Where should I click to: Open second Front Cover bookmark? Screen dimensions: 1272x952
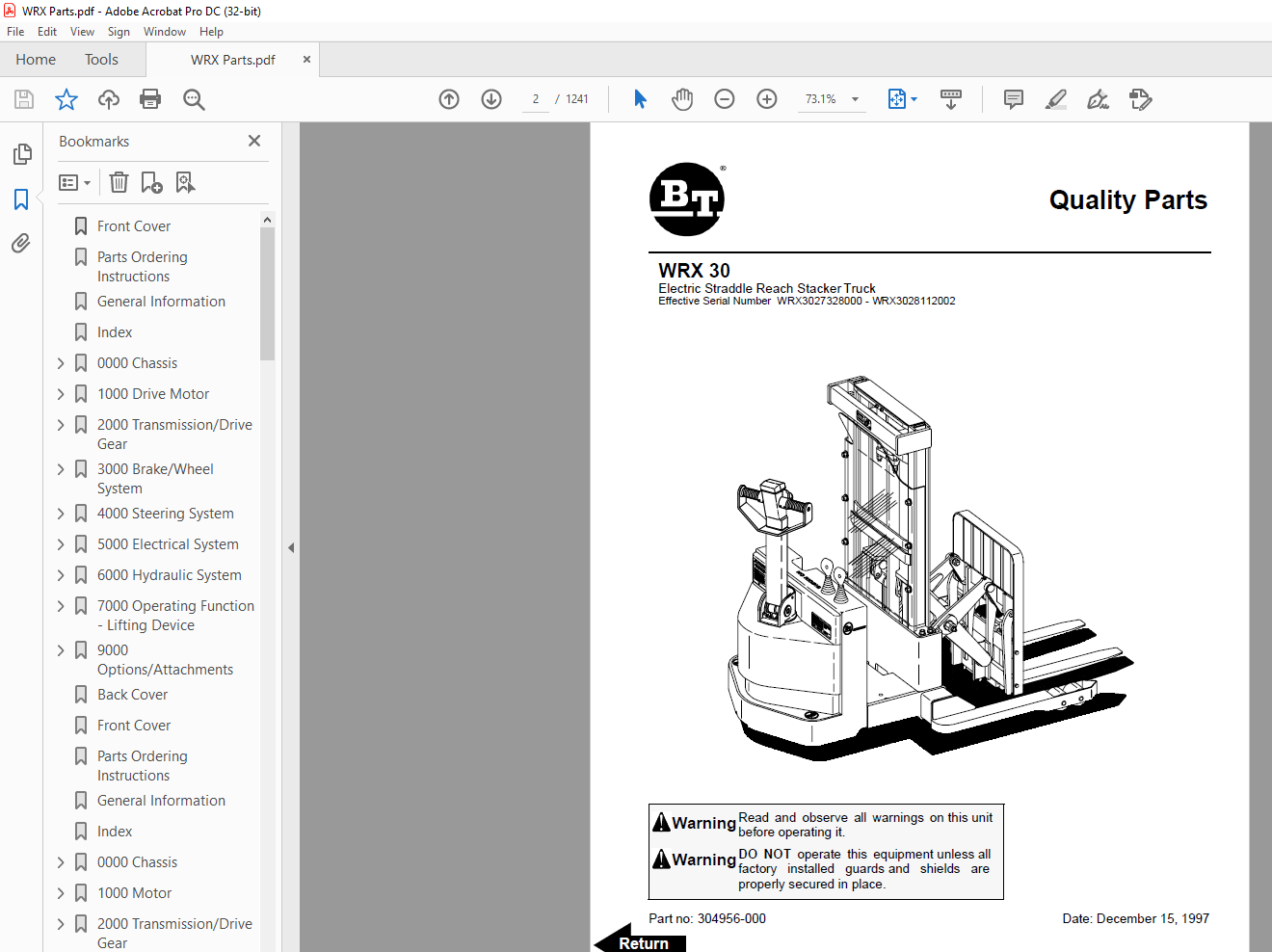point(133,726)
